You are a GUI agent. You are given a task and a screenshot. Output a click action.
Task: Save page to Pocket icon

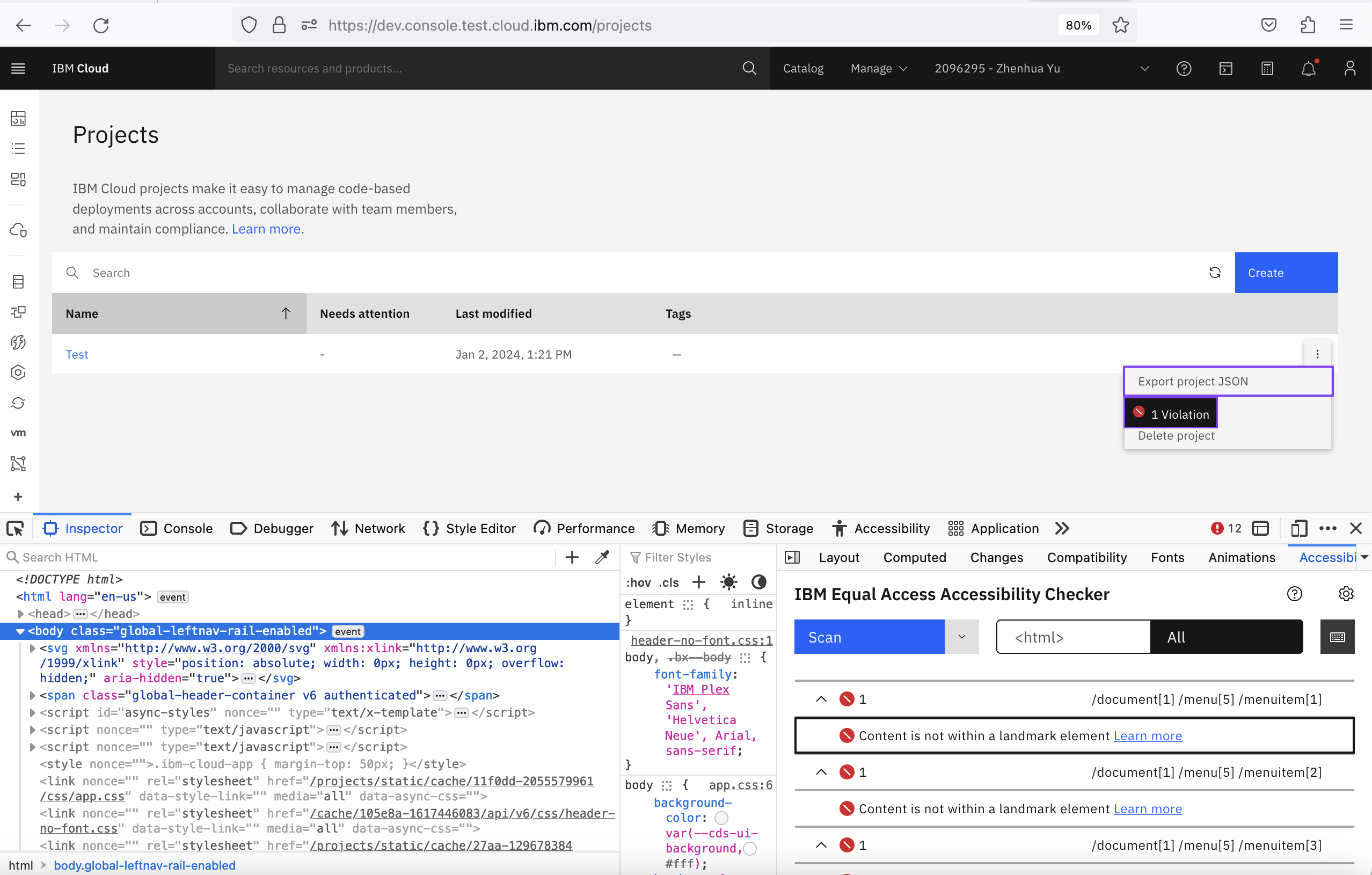click(x=1268, y=25)
